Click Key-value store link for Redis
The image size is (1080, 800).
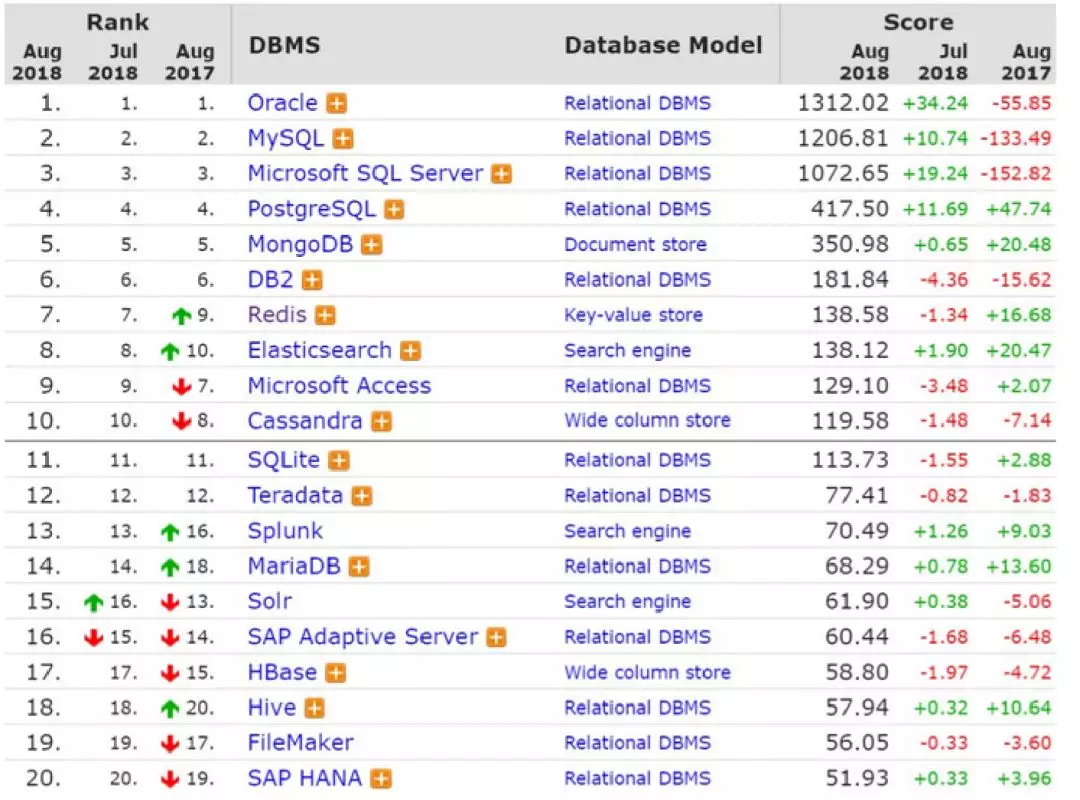pos(633,316)
